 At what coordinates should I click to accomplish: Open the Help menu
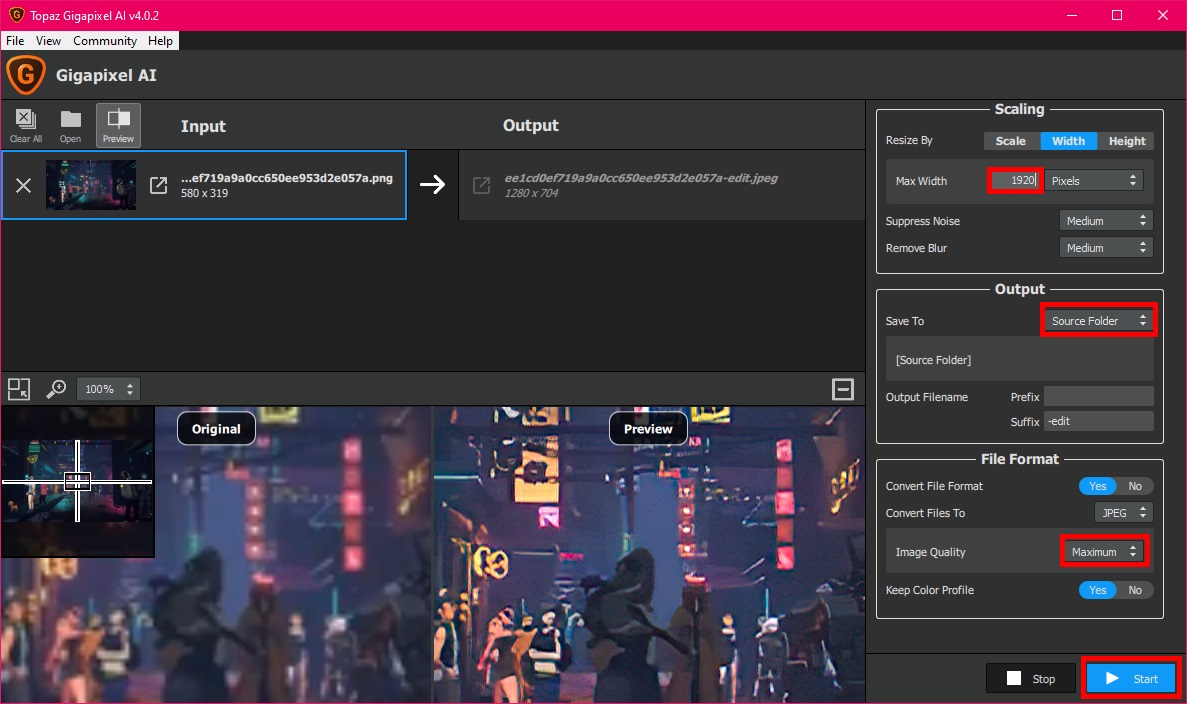click(160, 41)
